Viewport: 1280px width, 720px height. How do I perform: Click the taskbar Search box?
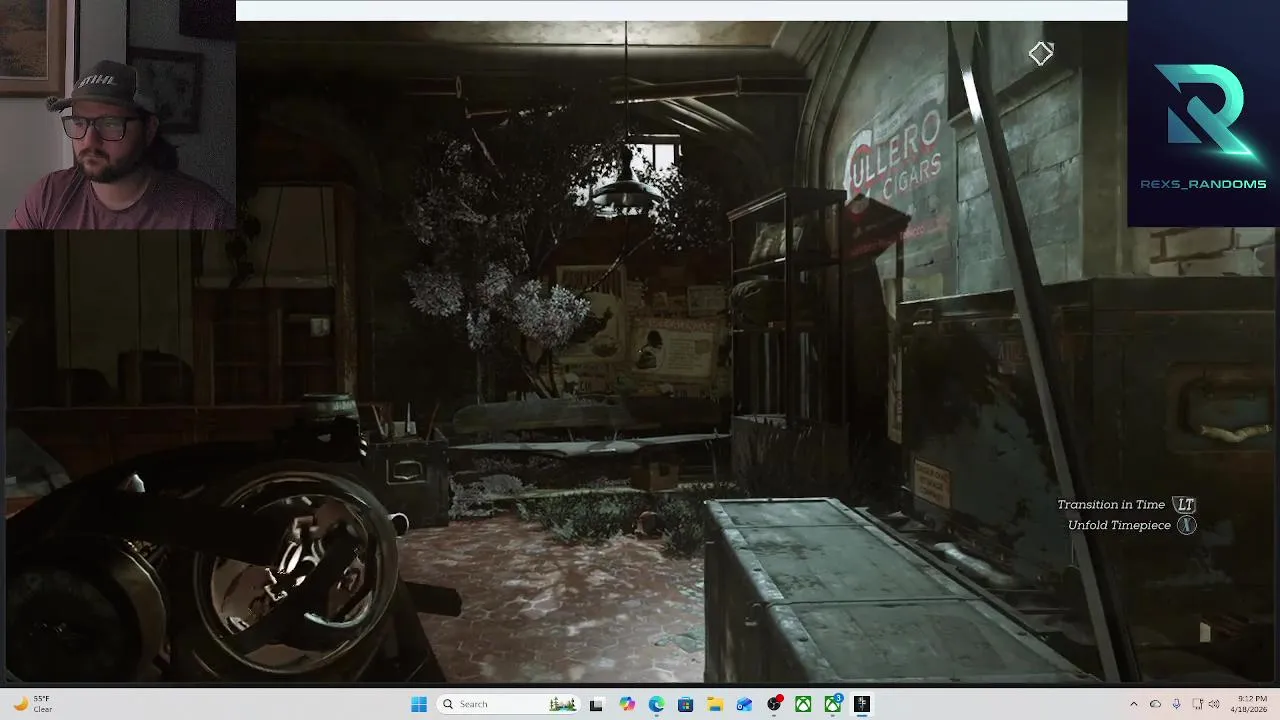508,704
